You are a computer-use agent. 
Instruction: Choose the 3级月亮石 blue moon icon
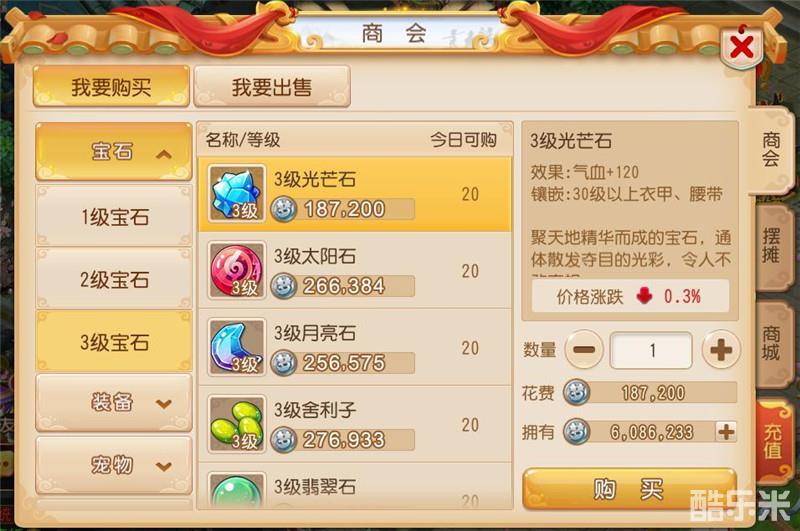[237, 347]
